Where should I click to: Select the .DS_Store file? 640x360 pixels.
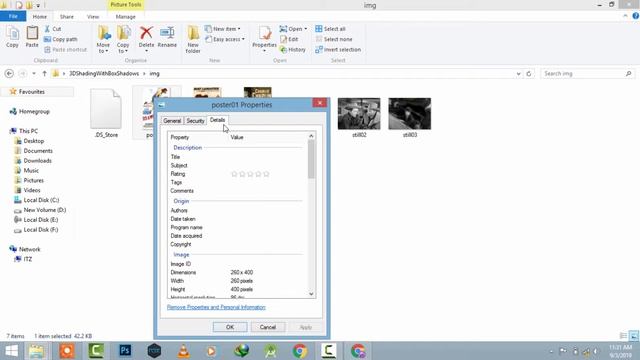coord(106,113)
